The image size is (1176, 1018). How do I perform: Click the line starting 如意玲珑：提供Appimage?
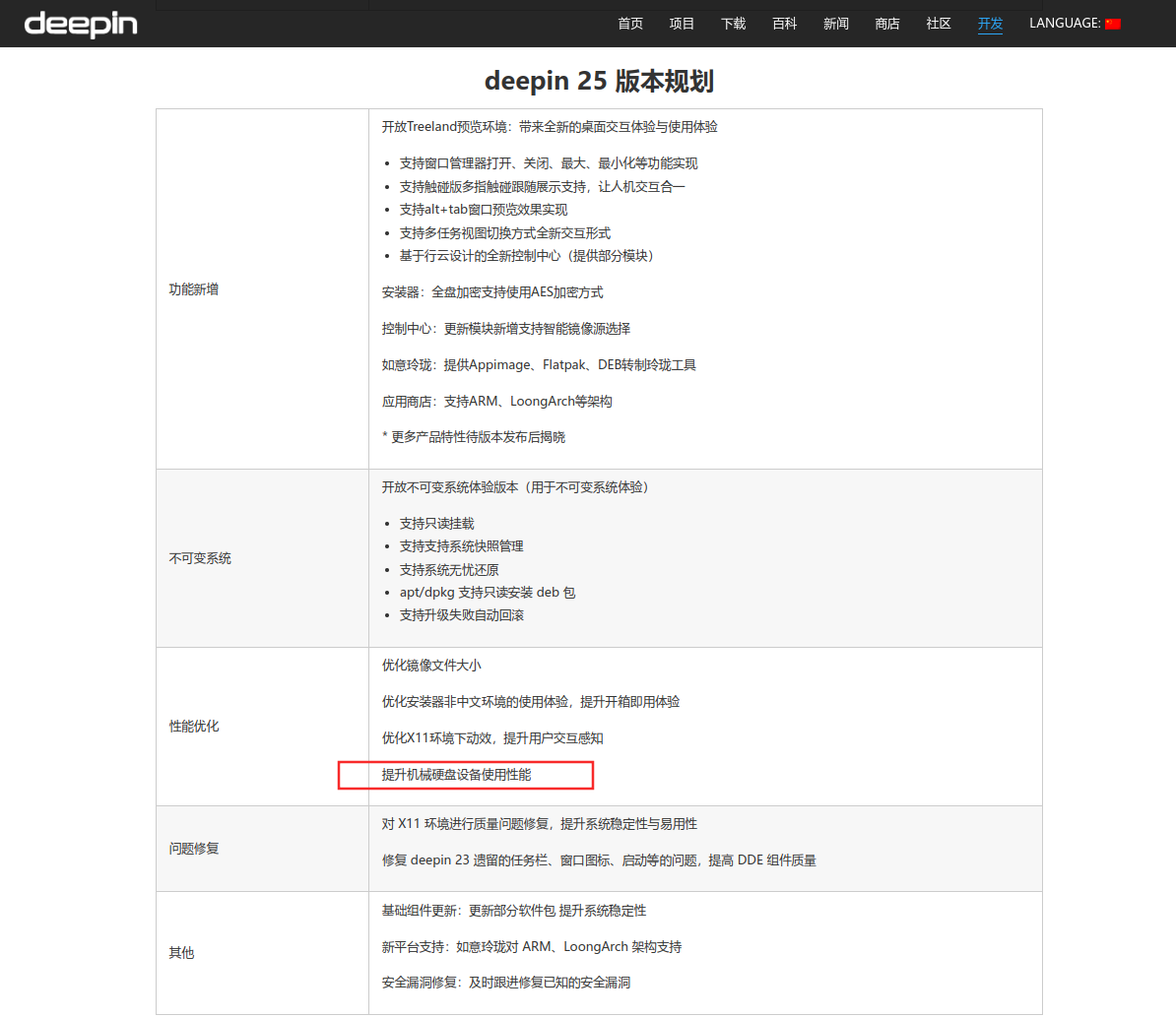pyautogui.click(x=540, y=365)
